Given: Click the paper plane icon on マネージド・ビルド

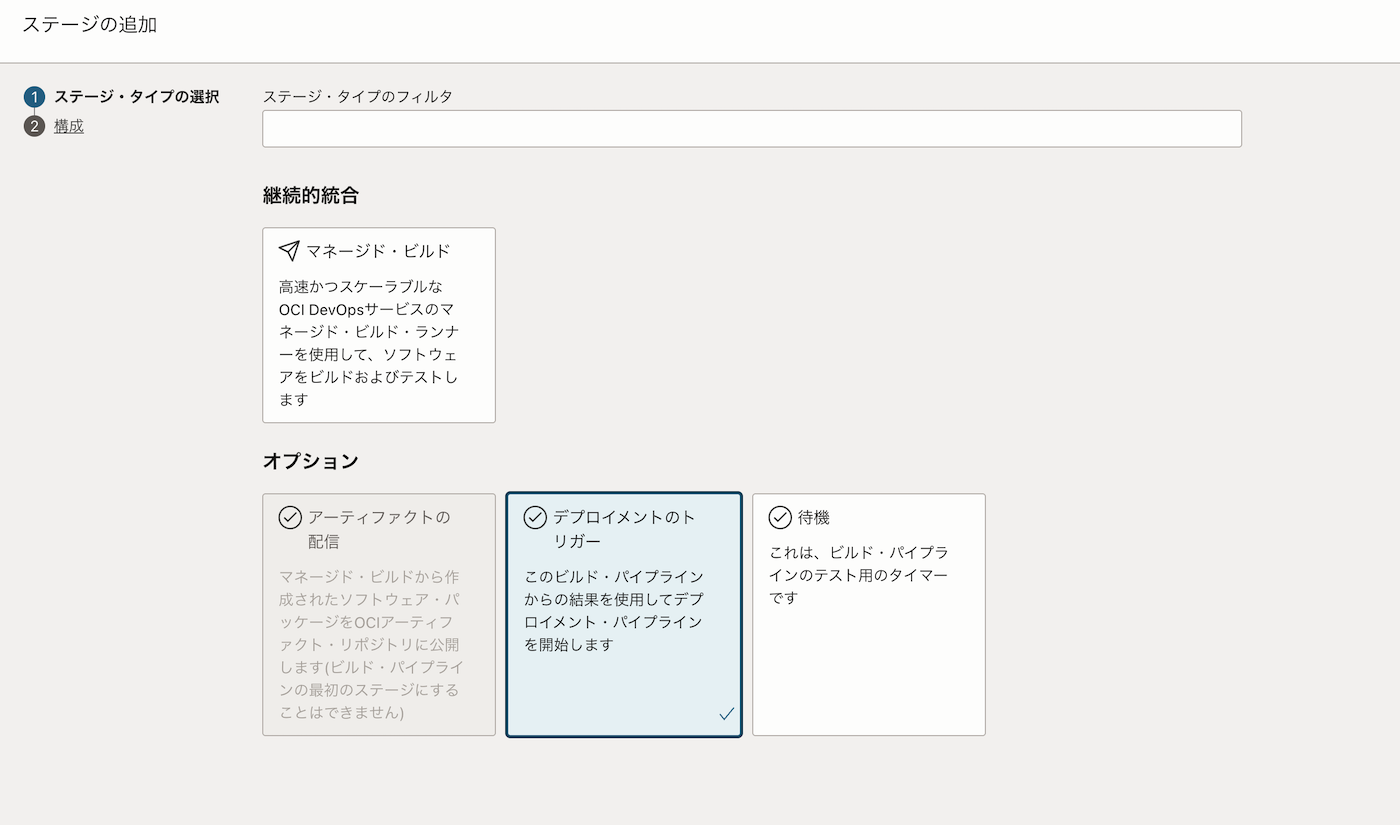Looking at the screenshot, I should click(289, 250).
